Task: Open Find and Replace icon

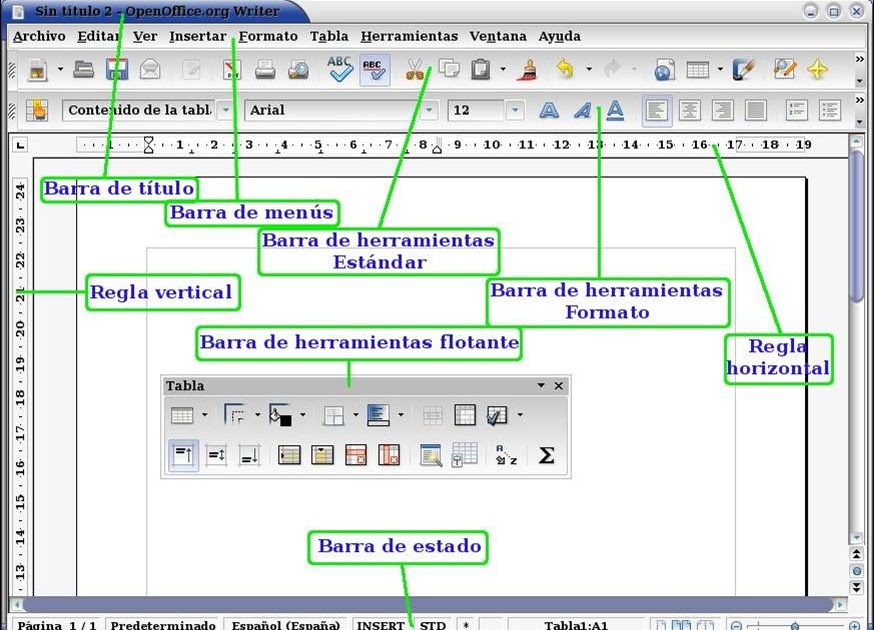Action: 785,69
